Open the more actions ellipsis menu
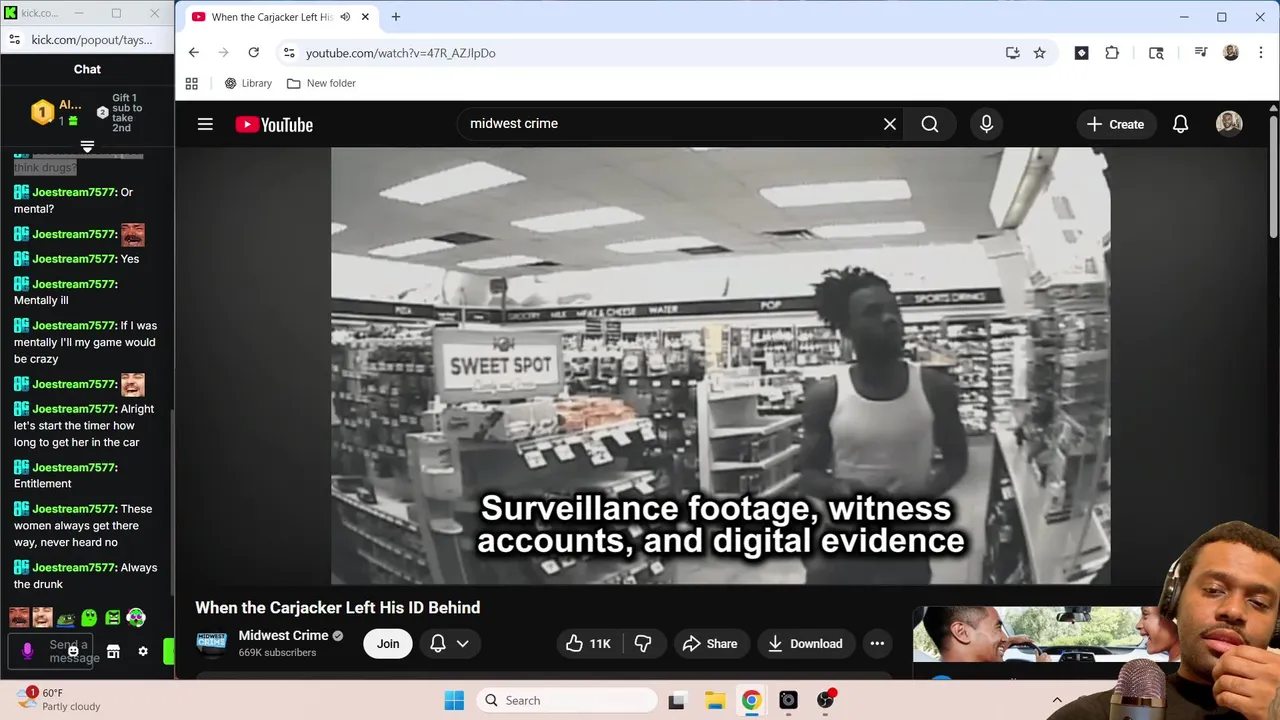This screenshot has height=720, width=1280. (x=877, y=643)
